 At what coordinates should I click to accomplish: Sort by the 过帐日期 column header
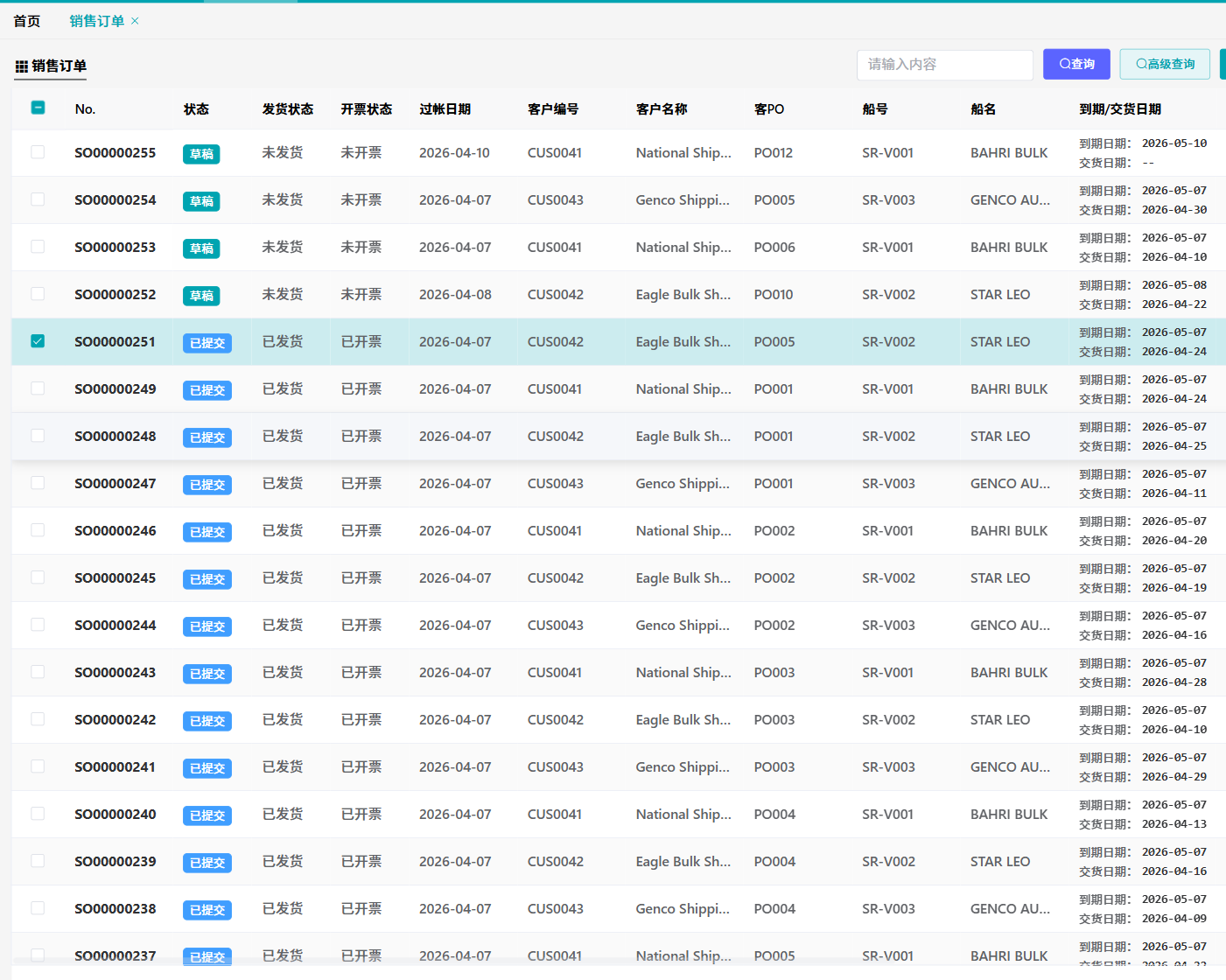coord(445,109)
